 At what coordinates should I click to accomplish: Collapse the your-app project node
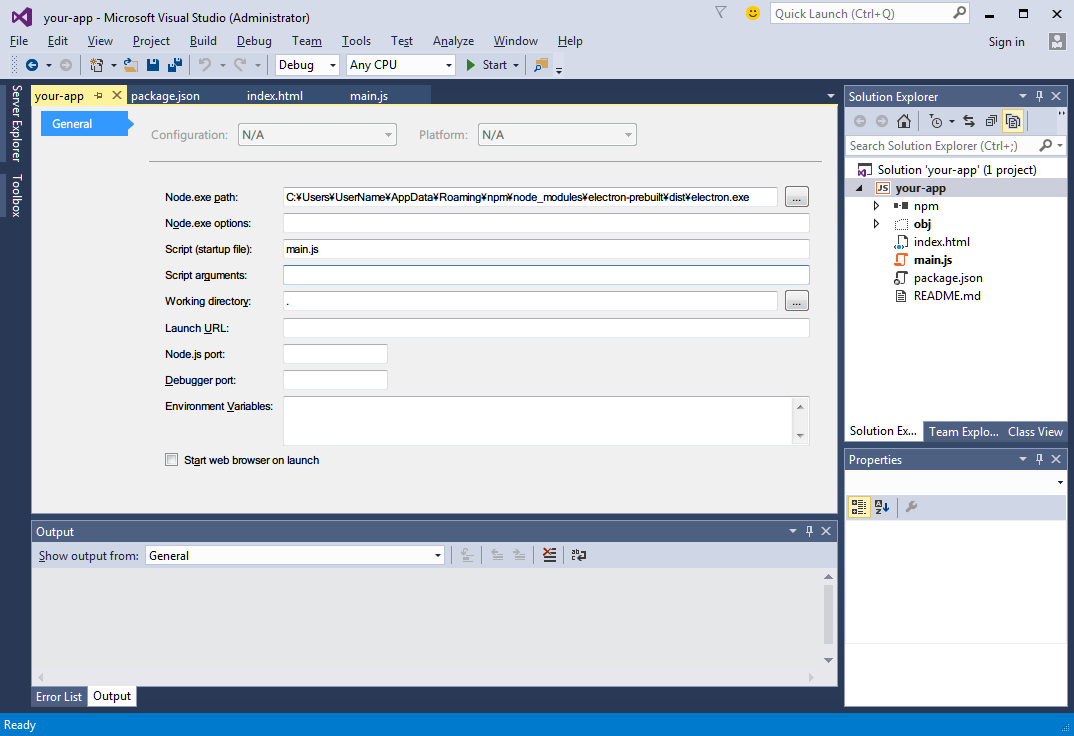(x=859, y=188)
